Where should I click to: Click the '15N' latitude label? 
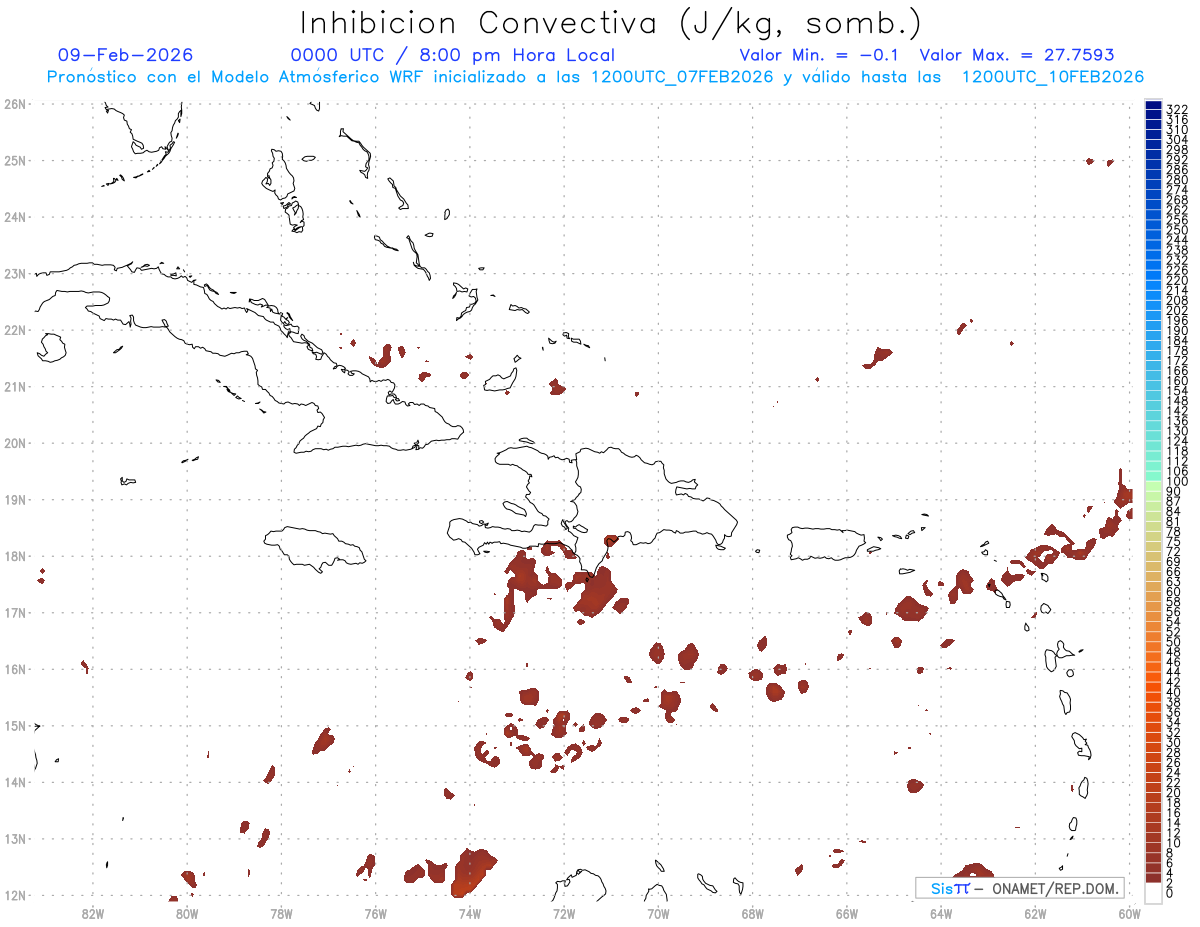coord(14,725)
